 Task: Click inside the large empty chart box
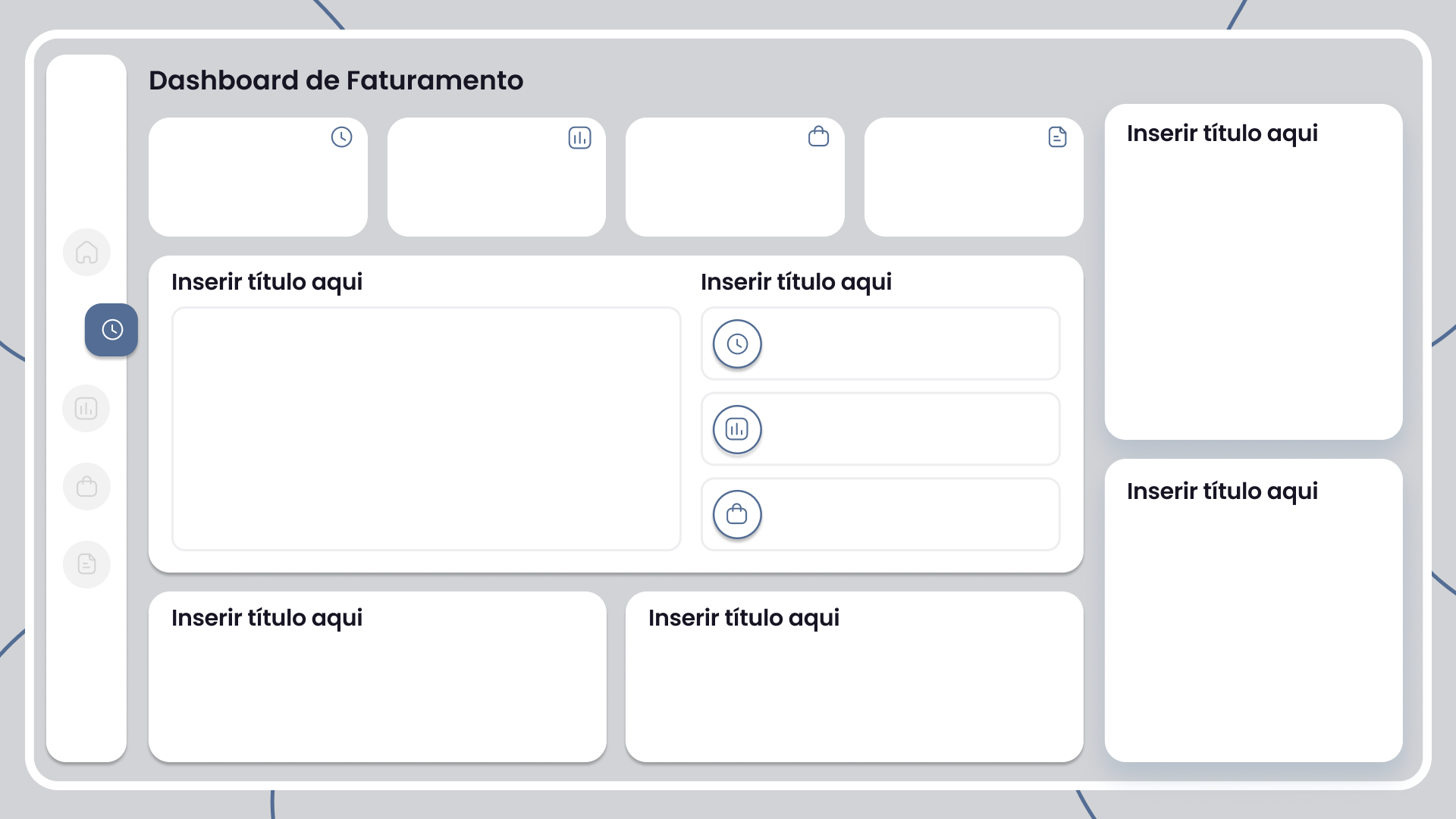[x=426, y=428]
